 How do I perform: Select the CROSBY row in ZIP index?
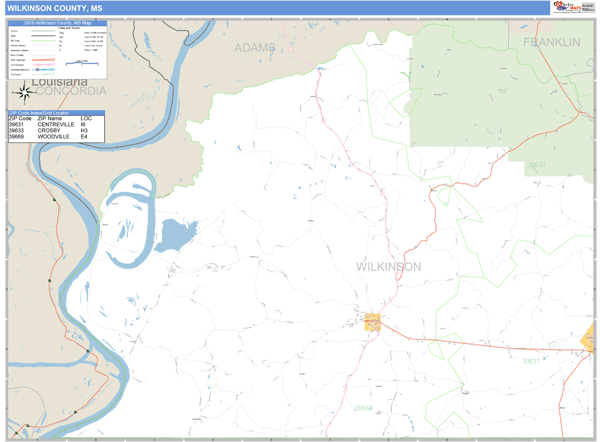coord(56,131)
